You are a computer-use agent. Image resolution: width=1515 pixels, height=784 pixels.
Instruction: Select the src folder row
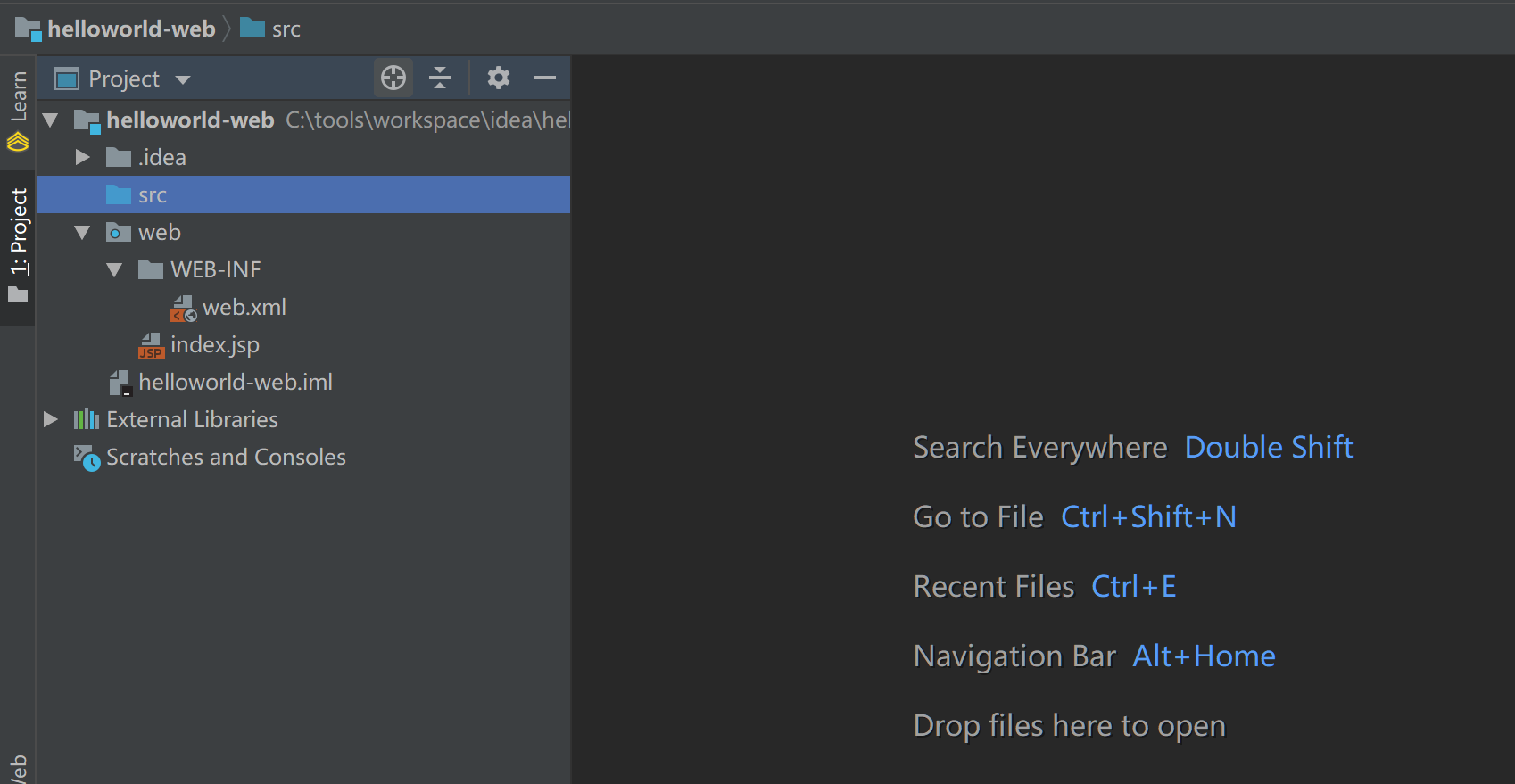303,194
